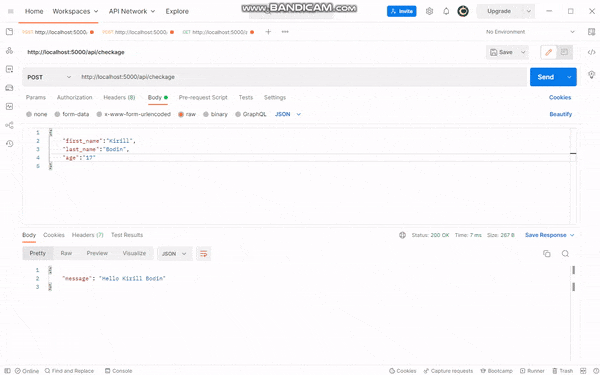
Task: Click the Invite button
Action: pyautogui.click(x=402, y=11)
